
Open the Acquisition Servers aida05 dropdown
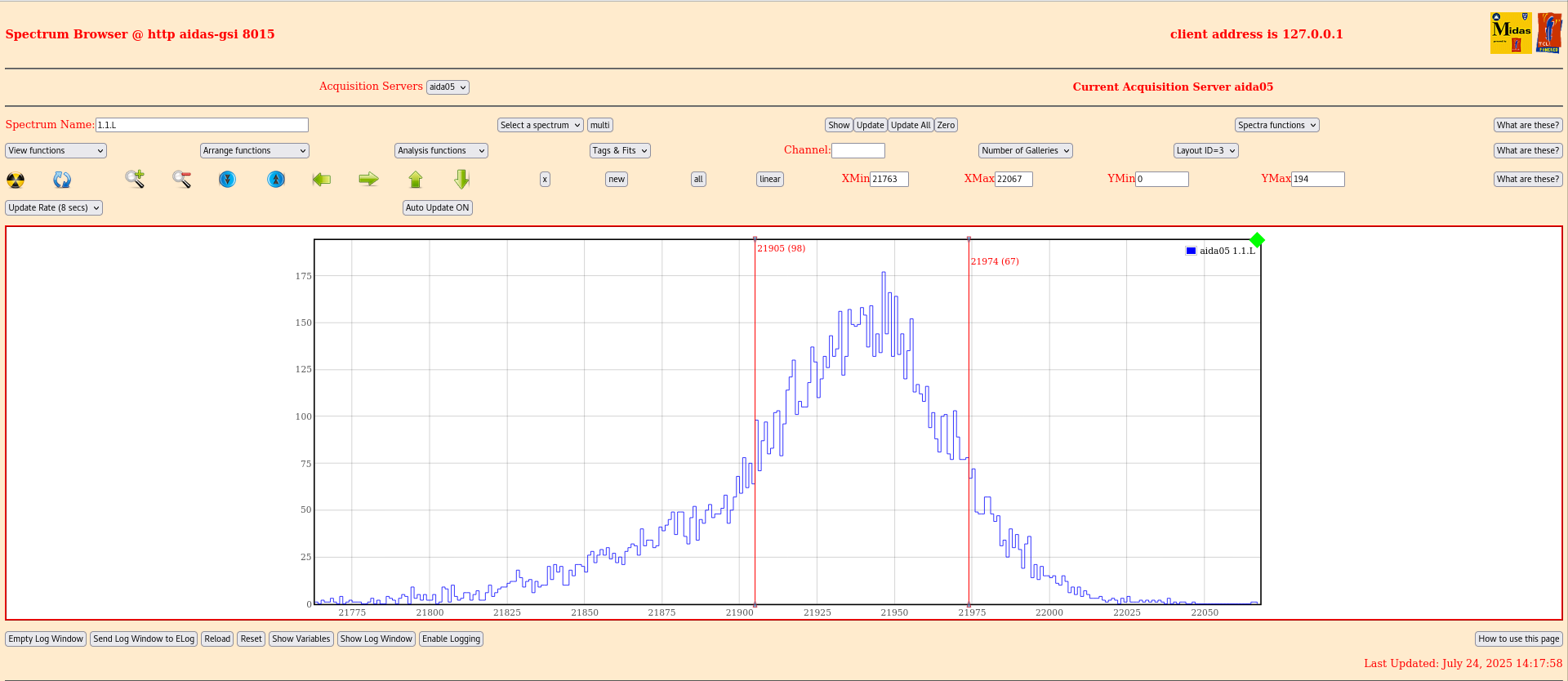448,87
